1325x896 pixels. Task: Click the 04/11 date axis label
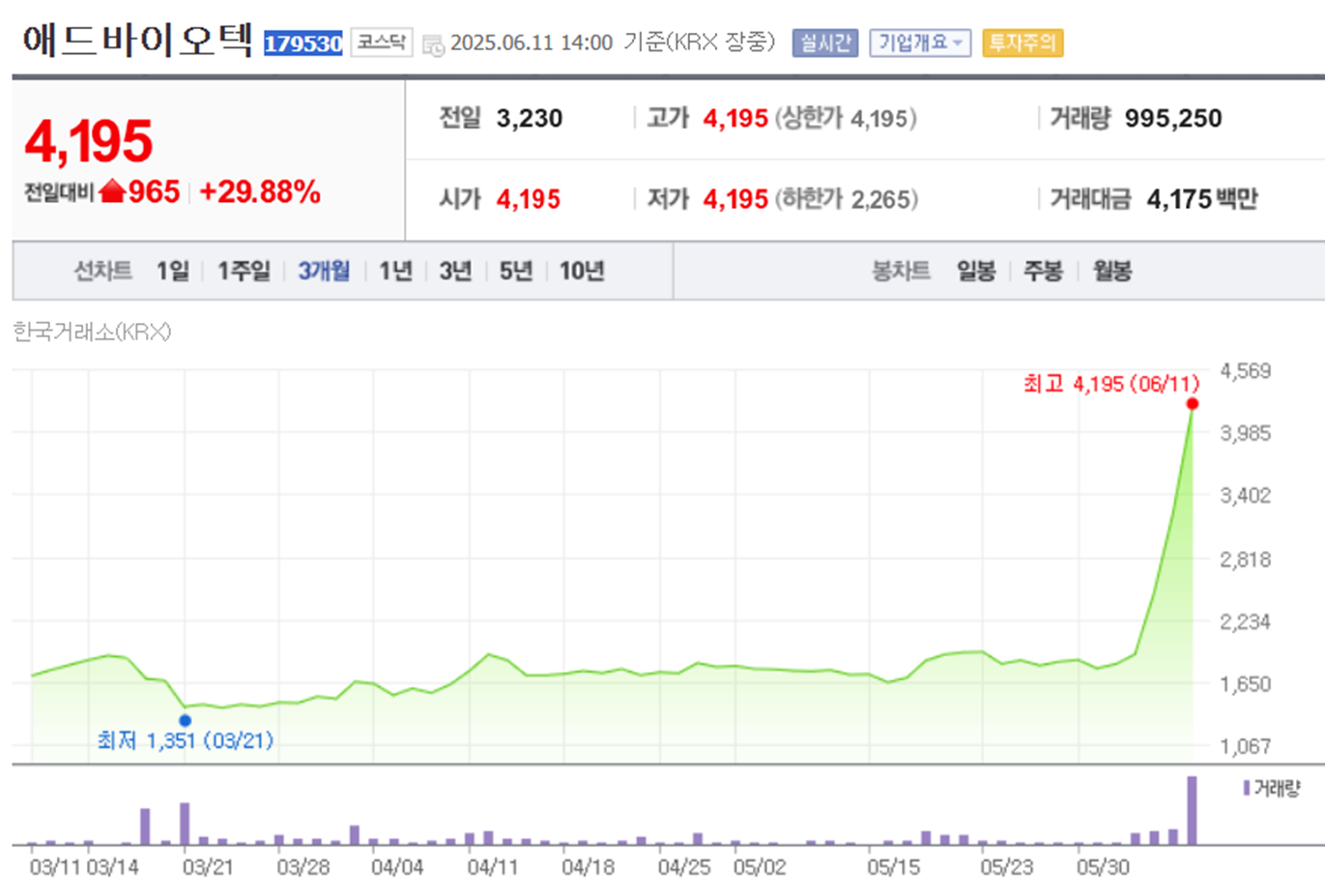pos(493,867)
